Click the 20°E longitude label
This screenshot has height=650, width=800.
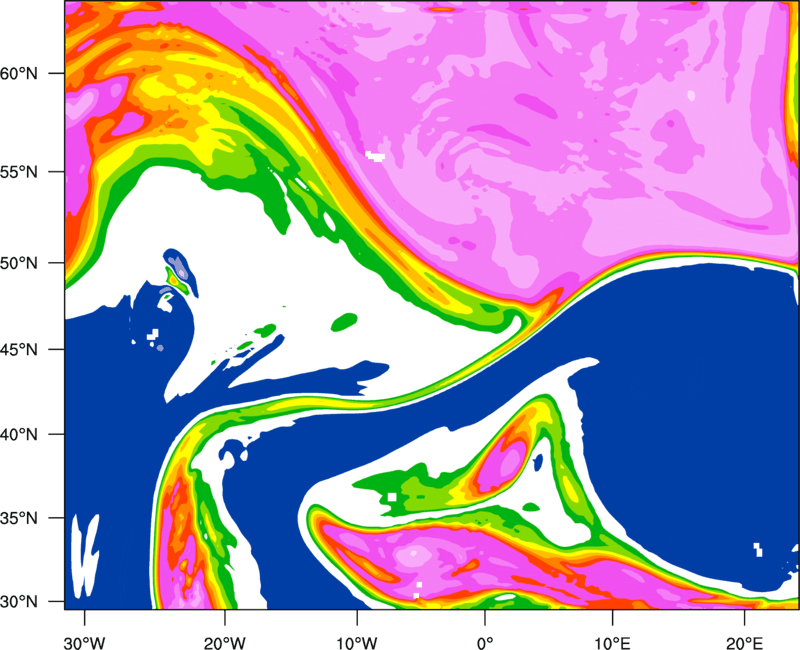743,642
